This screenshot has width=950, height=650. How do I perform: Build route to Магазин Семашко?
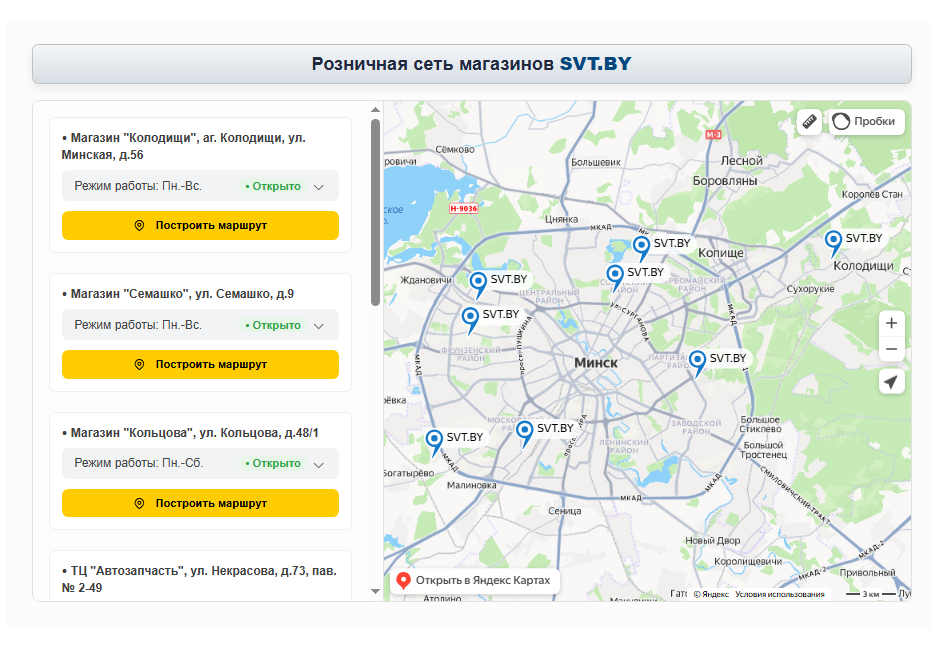click(x=201, y=365)
